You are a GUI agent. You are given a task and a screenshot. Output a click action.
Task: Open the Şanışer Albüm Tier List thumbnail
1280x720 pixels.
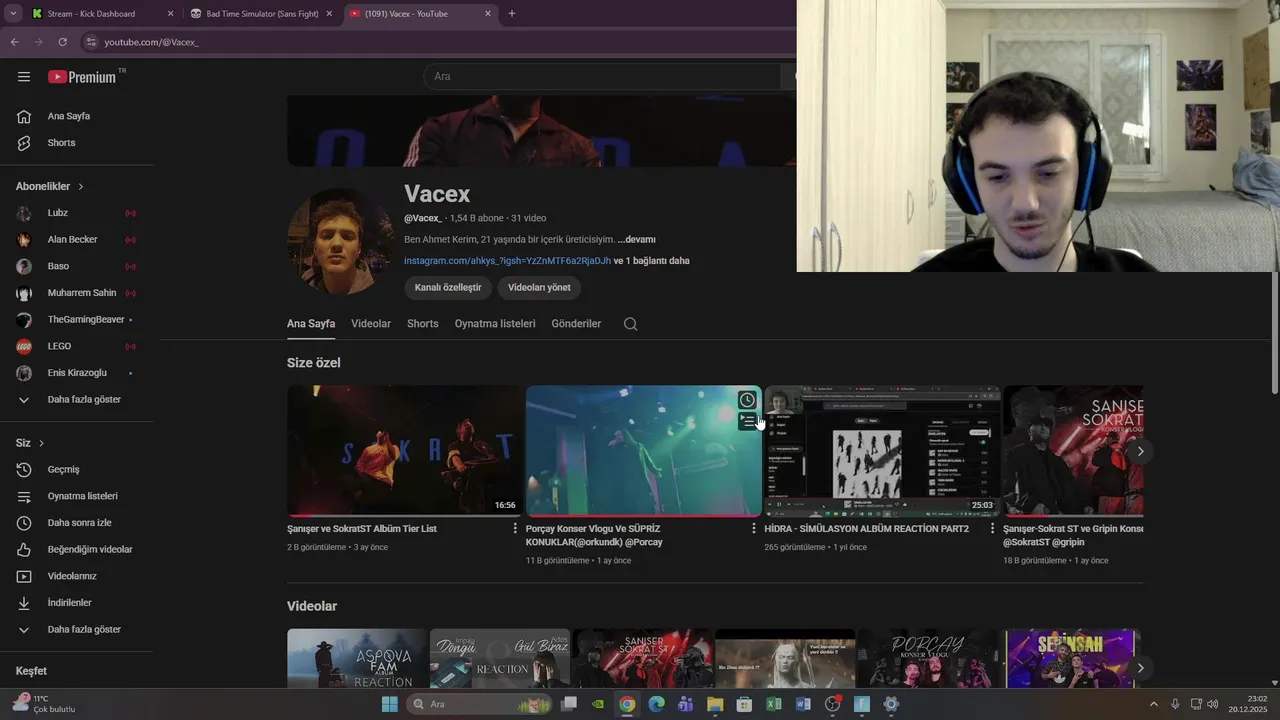pos(404,451)
